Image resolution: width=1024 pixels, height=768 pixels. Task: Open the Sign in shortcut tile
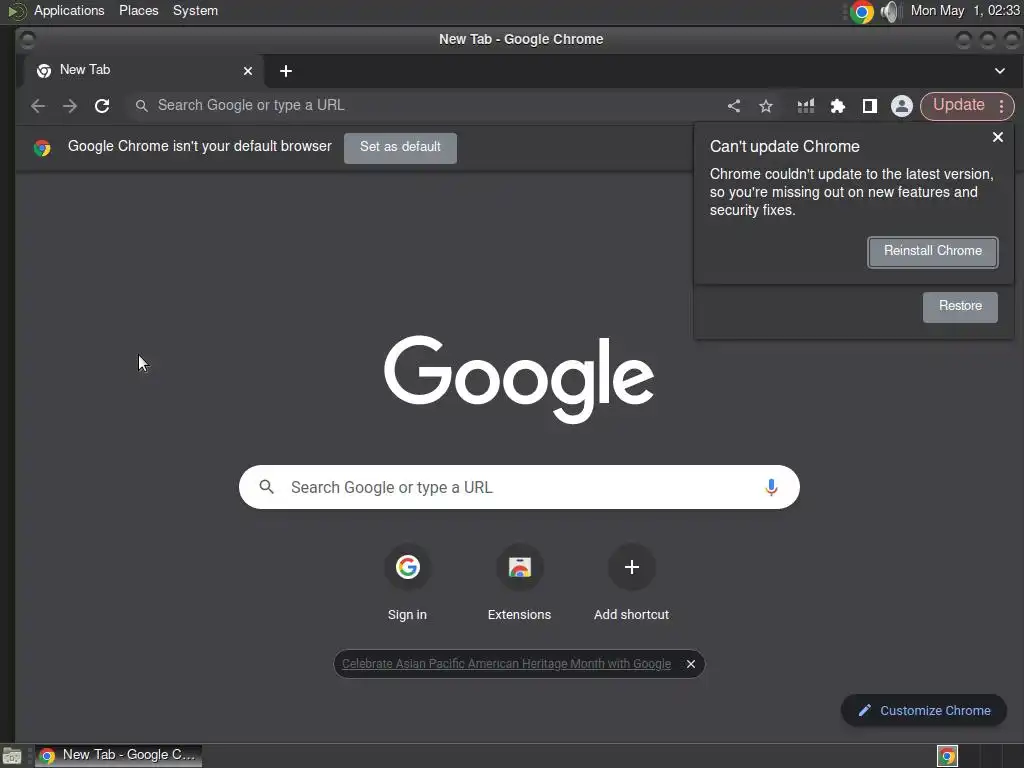408,583
